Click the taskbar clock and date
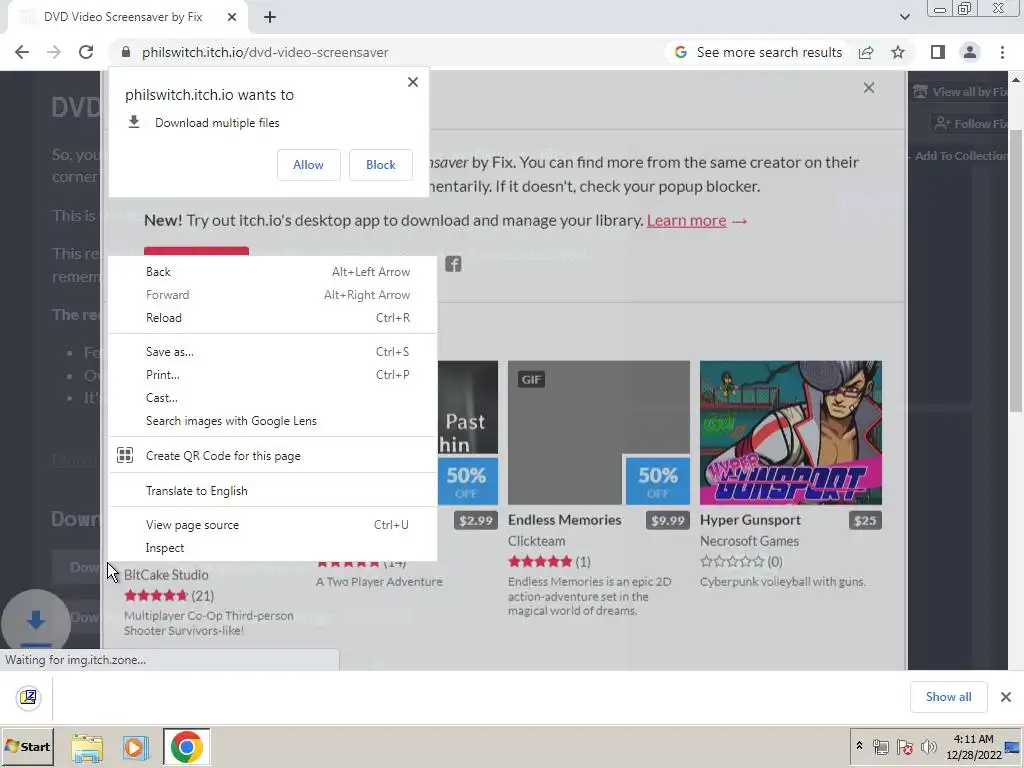The height and width of the screenshot is (768, 1024). tap(974, 747)
